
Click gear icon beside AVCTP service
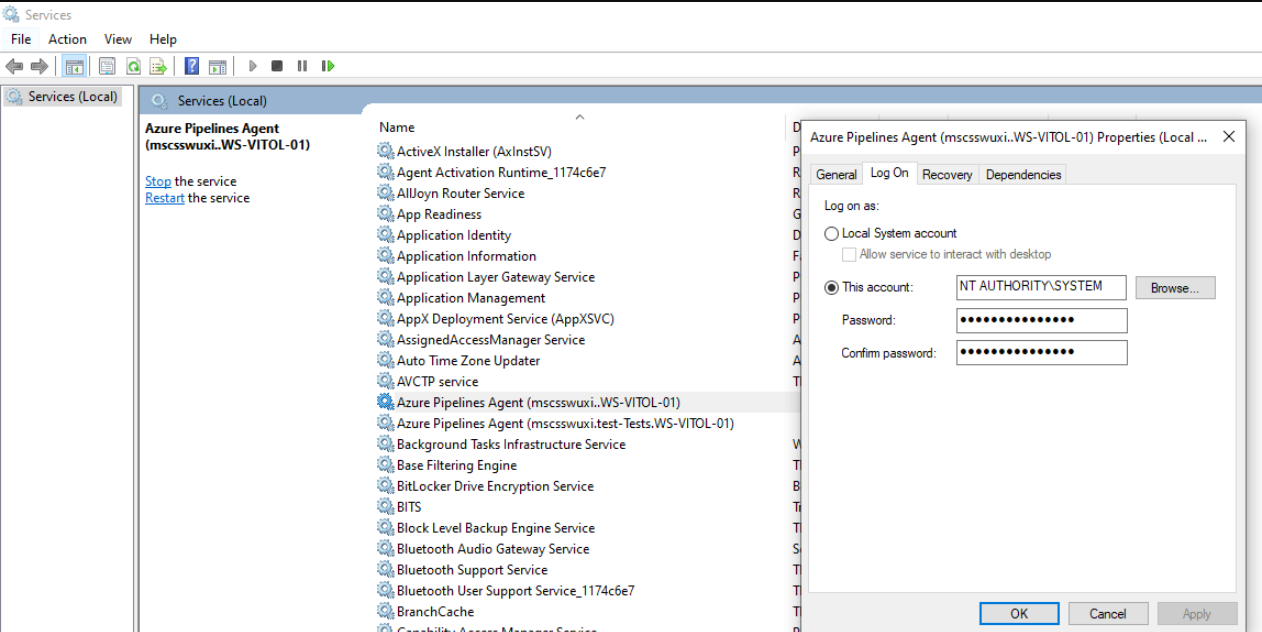point(385,381)
